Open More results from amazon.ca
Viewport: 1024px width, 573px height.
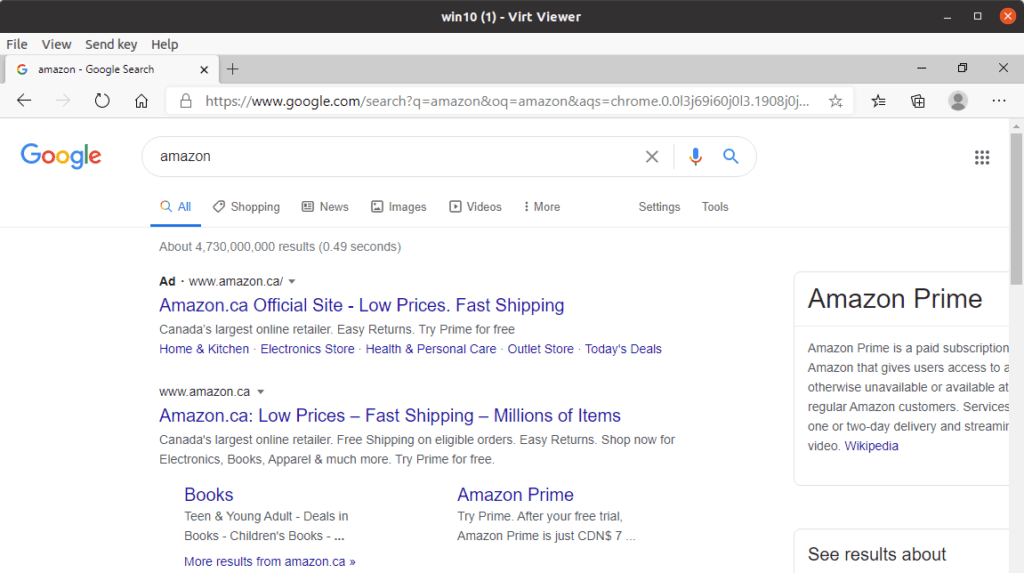pyautogui.click(x=270, y=561)
